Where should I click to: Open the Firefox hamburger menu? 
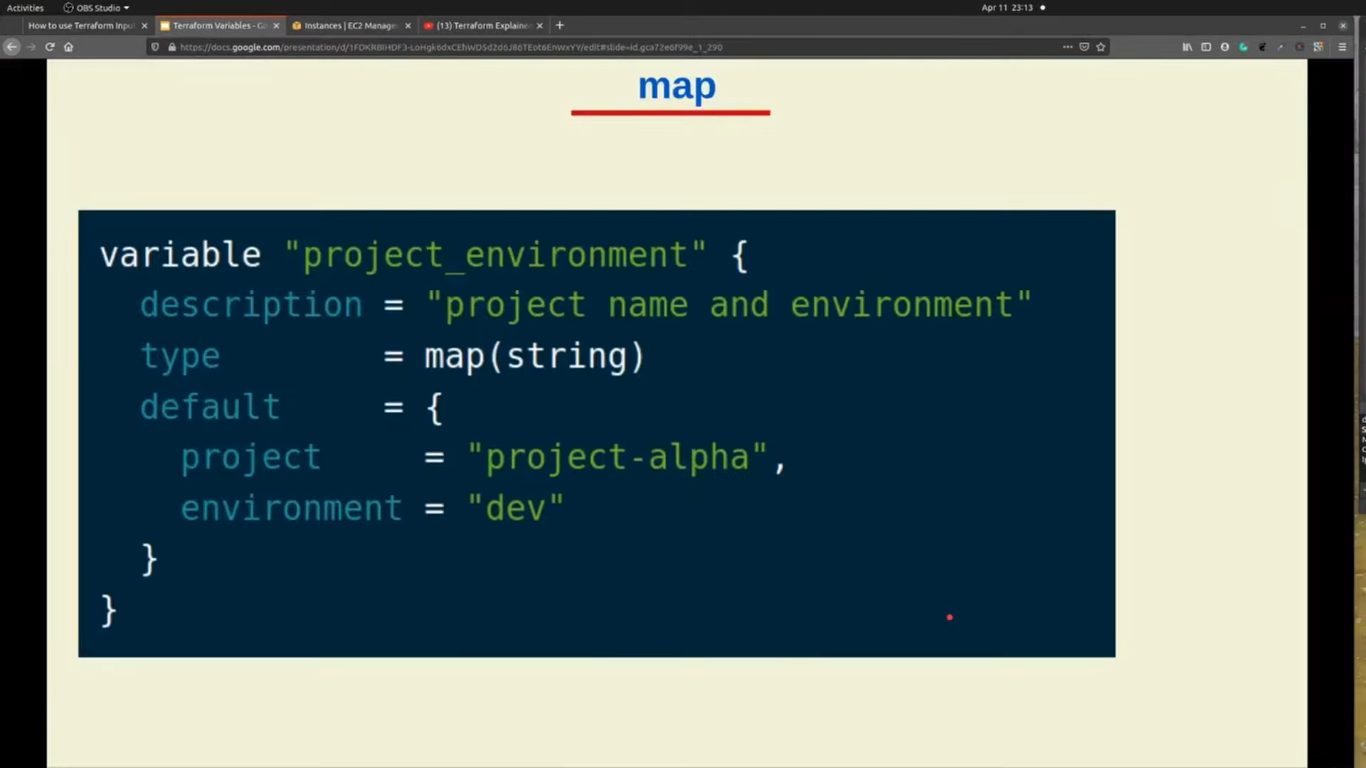[1343, 47]
